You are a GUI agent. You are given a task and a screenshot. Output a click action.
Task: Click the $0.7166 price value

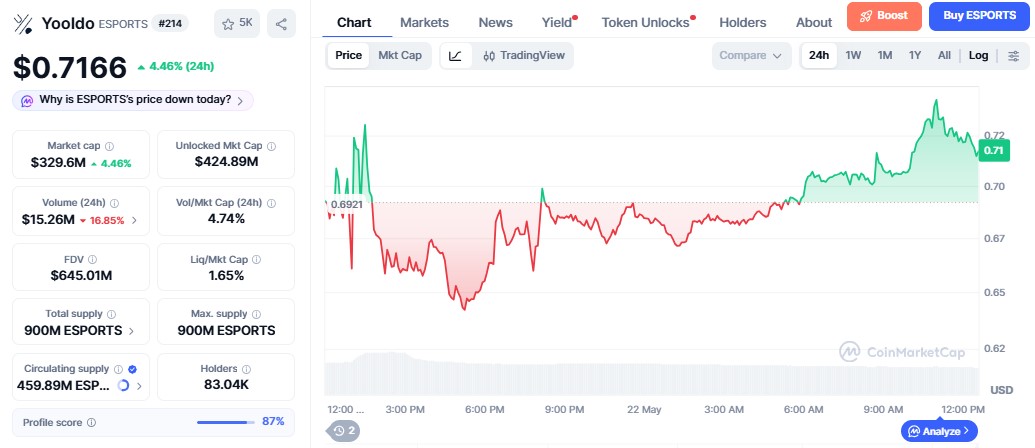click(70, 67)
